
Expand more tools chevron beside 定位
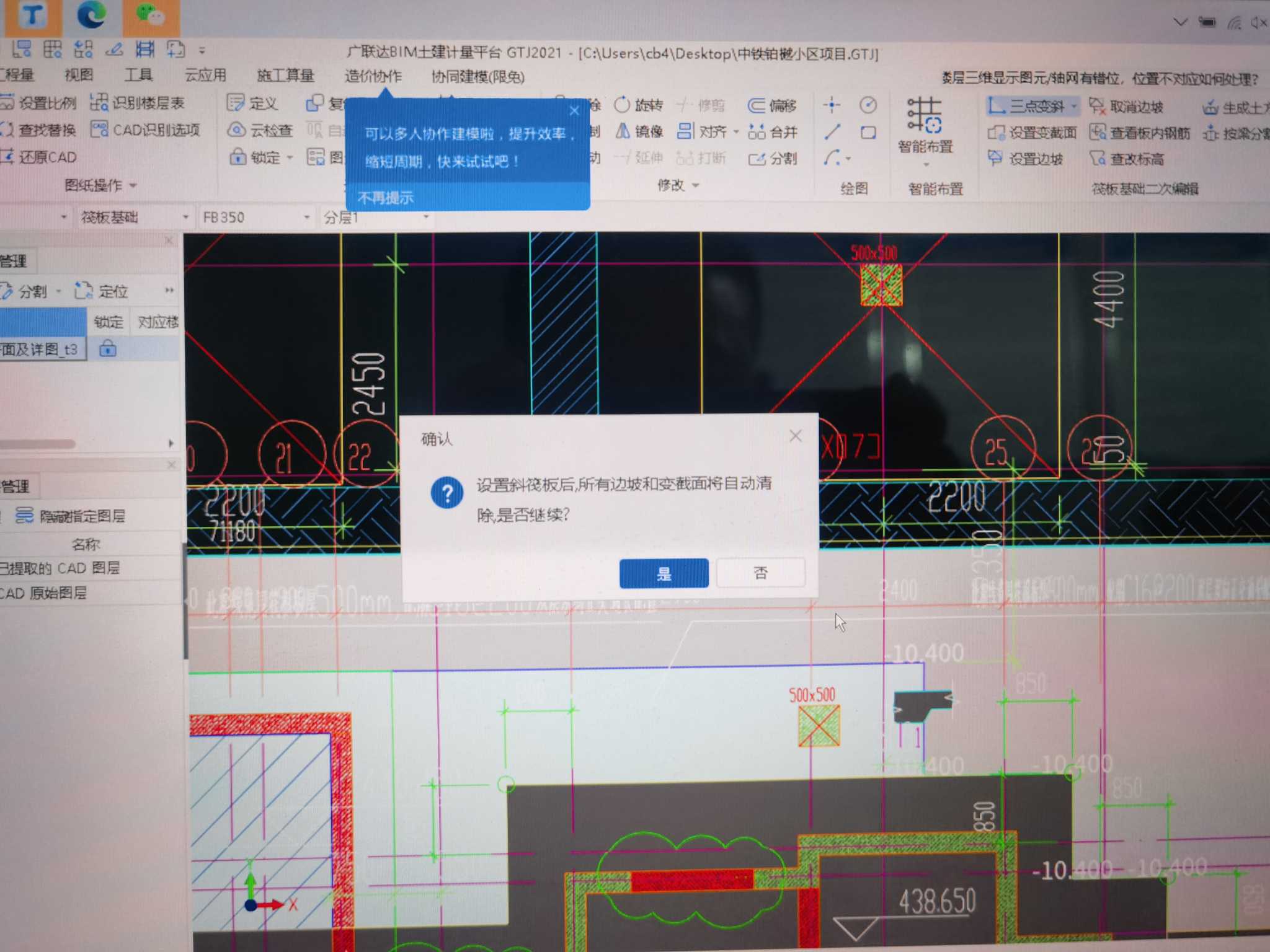(x=169, y=290)
